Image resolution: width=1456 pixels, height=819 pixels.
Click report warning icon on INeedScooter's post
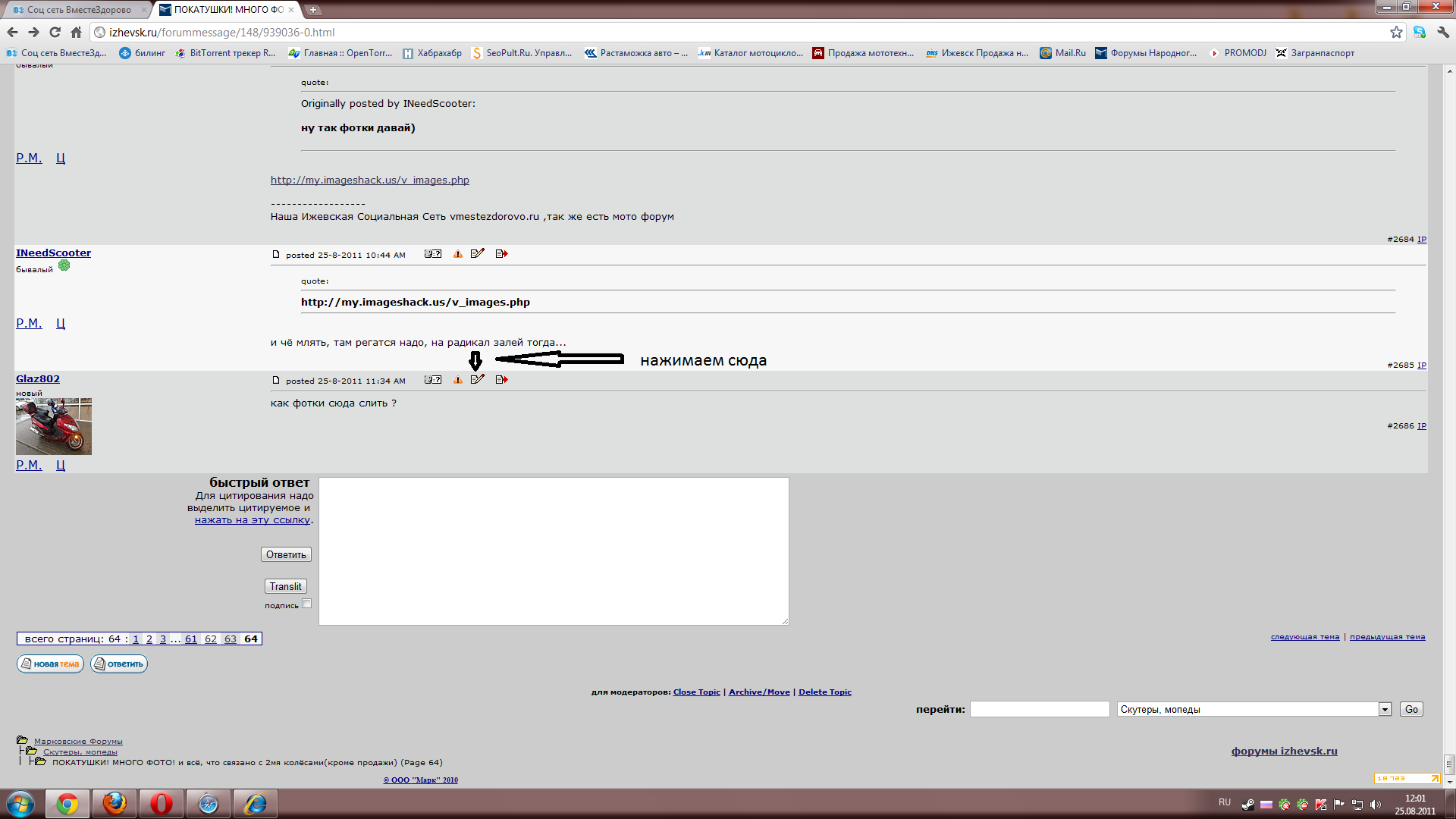click(457, 254)
